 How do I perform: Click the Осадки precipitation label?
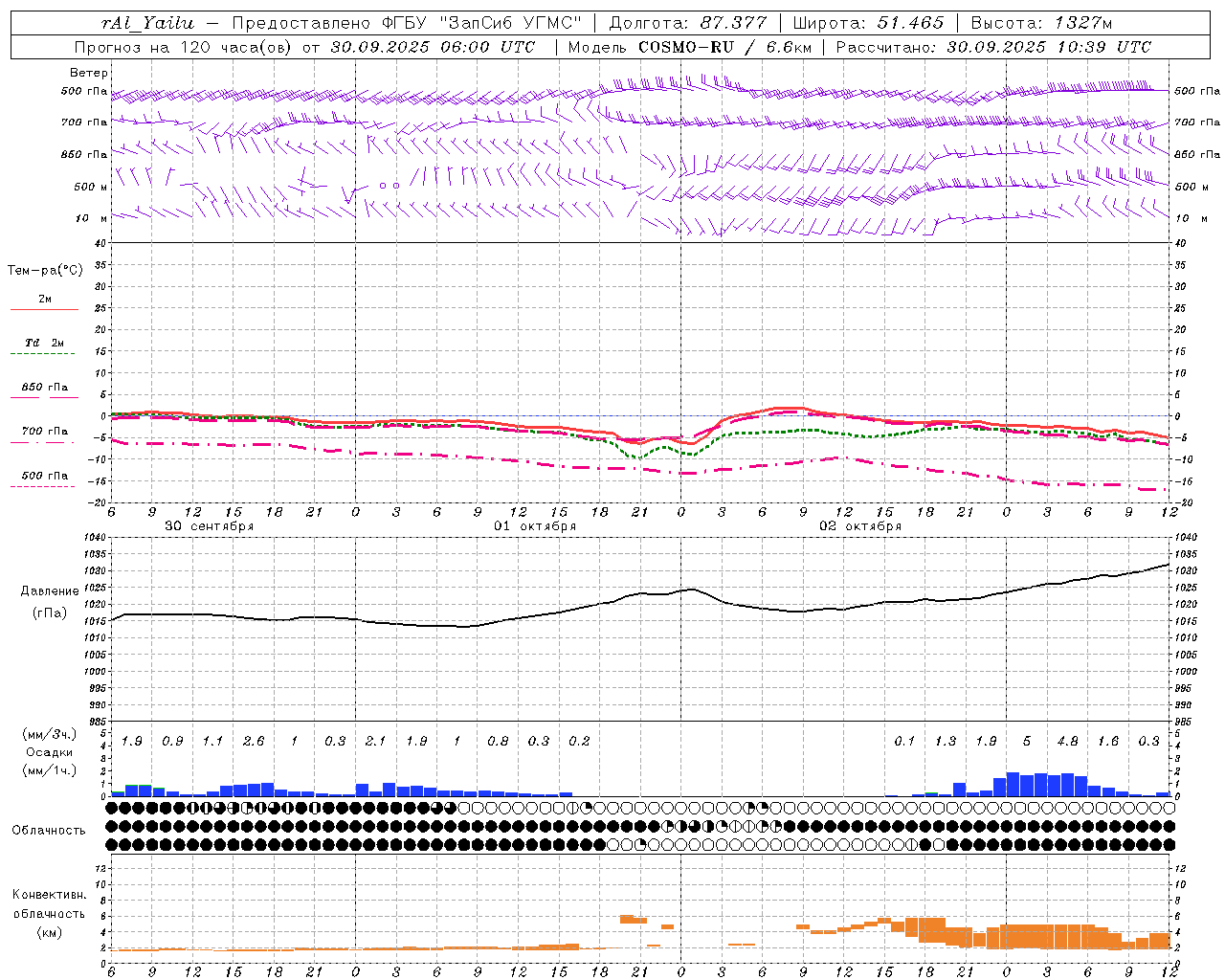pos(49,752)
